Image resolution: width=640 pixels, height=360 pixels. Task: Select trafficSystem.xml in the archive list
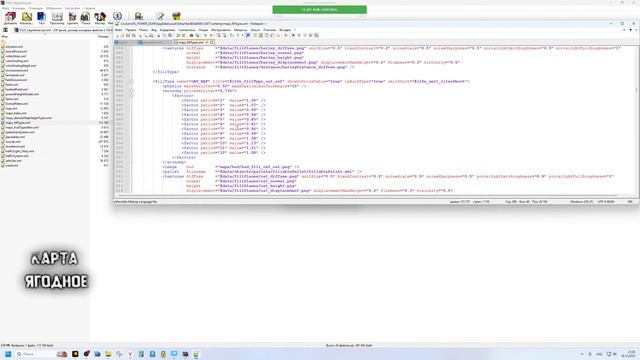coord(17,156)
